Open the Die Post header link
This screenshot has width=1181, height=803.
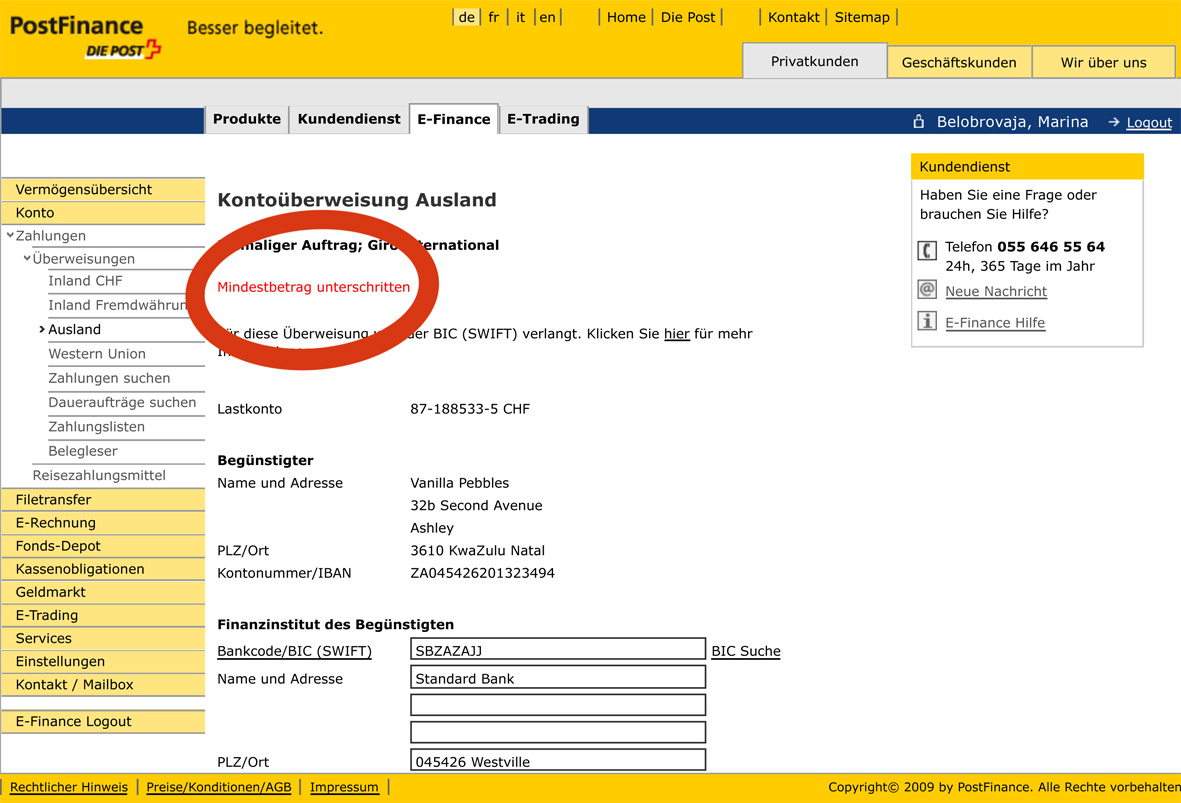(x=688, y=17)
